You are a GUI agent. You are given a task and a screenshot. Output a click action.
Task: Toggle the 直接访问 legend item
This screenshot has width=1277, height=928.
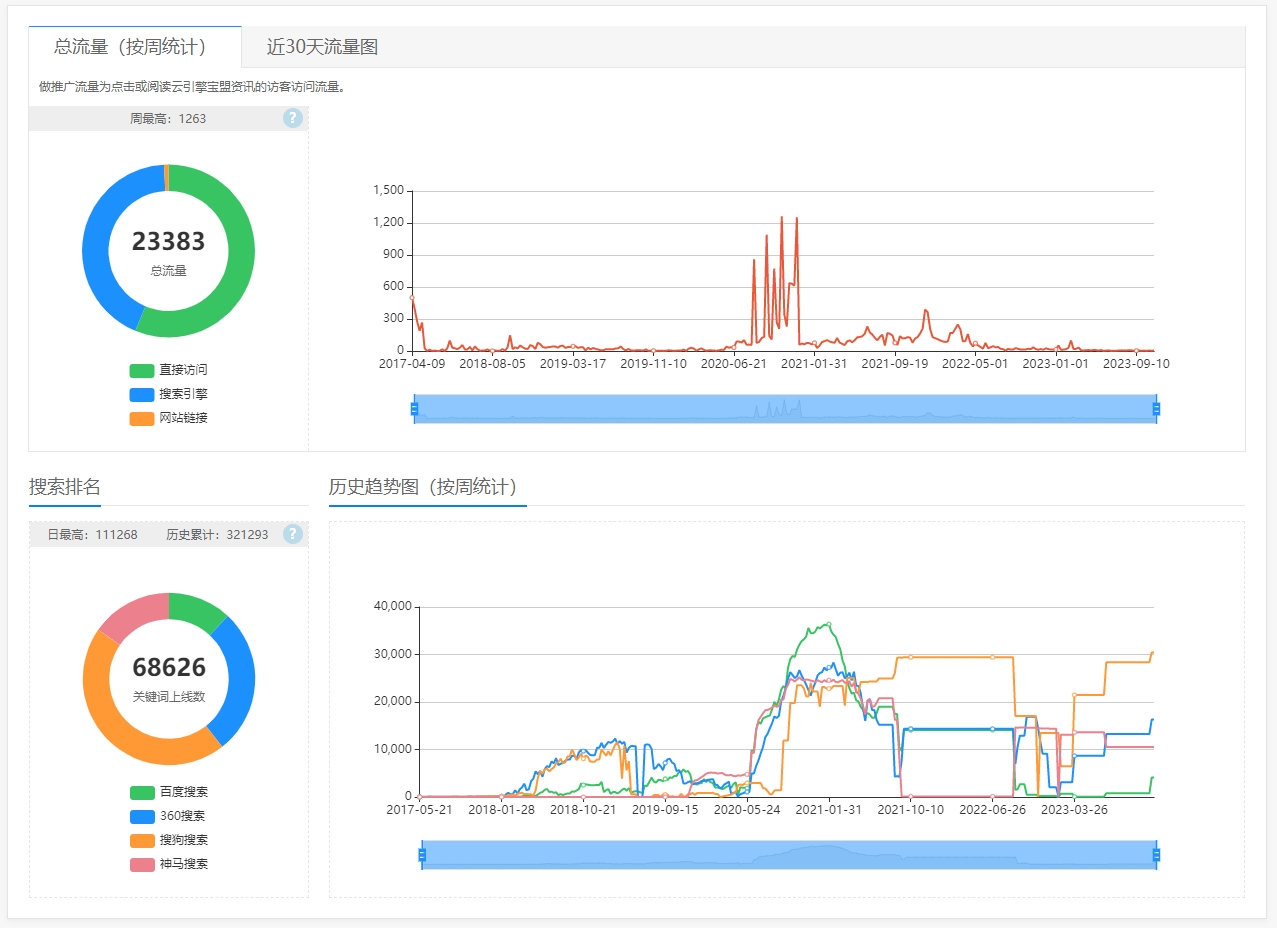[168, 370]
